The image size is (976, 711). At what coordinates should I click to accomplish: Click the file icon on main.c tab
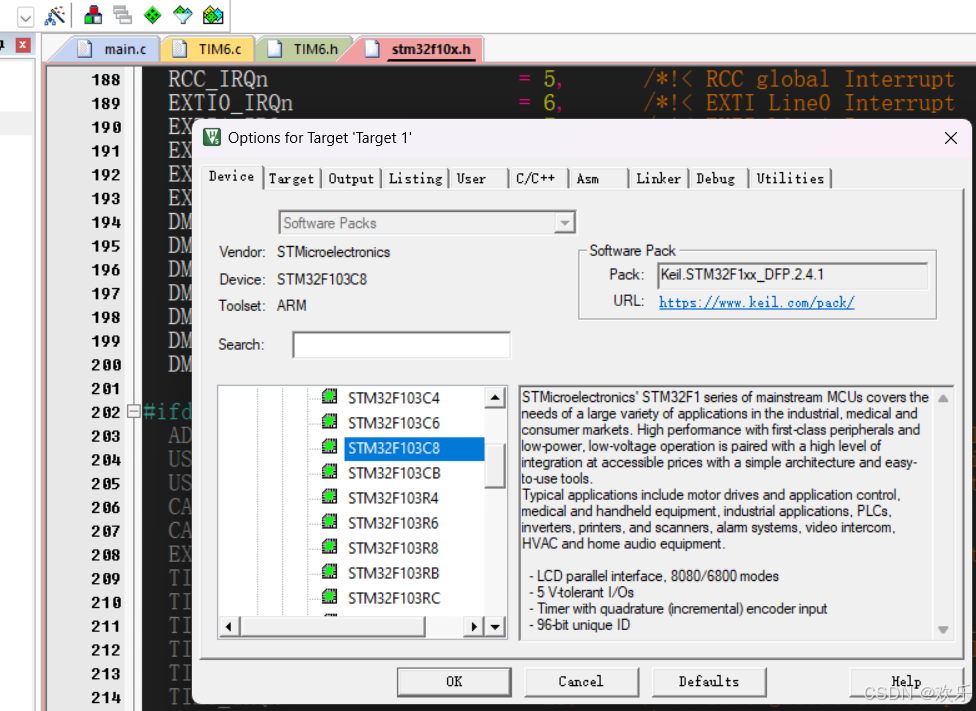(x=85, y=49)
